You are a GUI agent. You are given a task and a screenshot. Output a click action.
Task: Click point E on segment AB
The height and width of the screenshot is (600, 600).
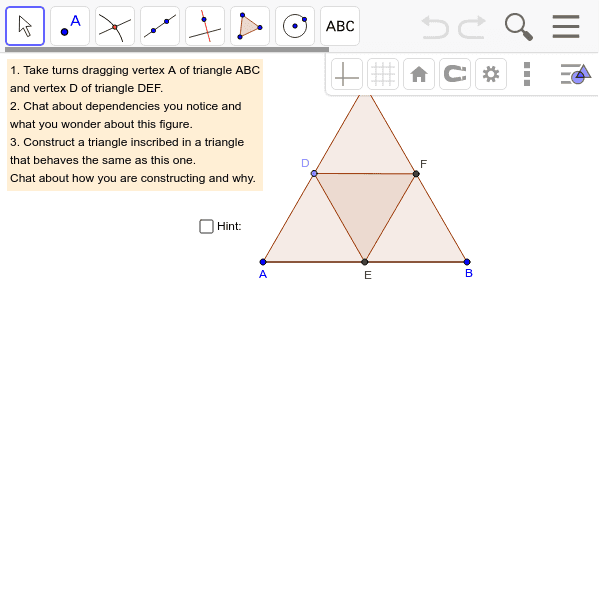(365, 262)
